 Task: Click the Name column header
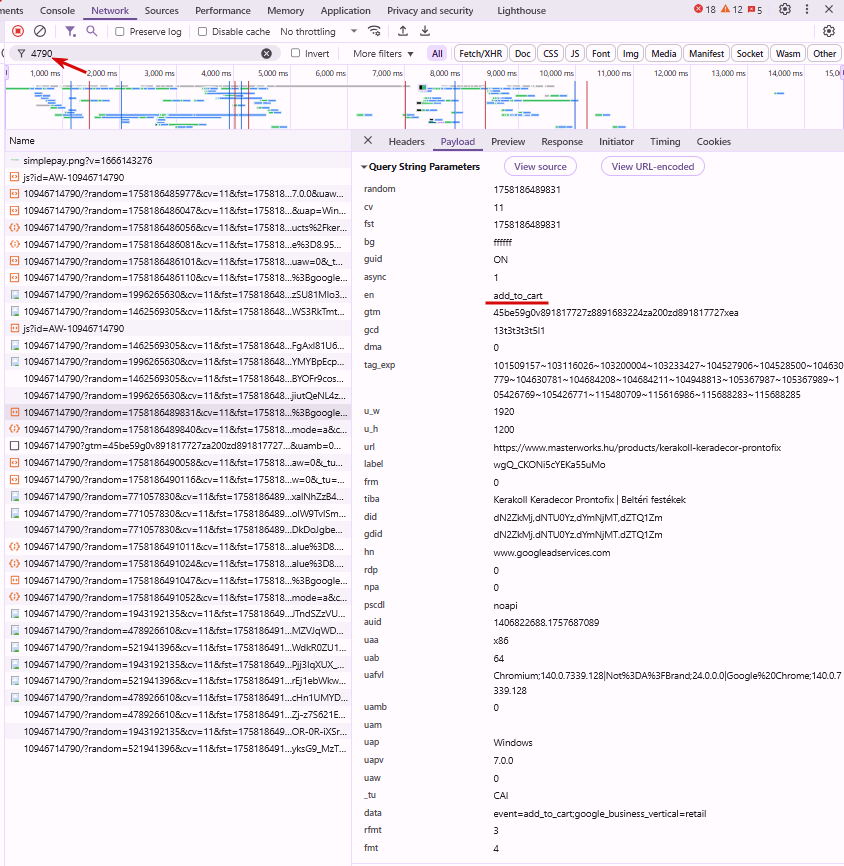[178, 141]
